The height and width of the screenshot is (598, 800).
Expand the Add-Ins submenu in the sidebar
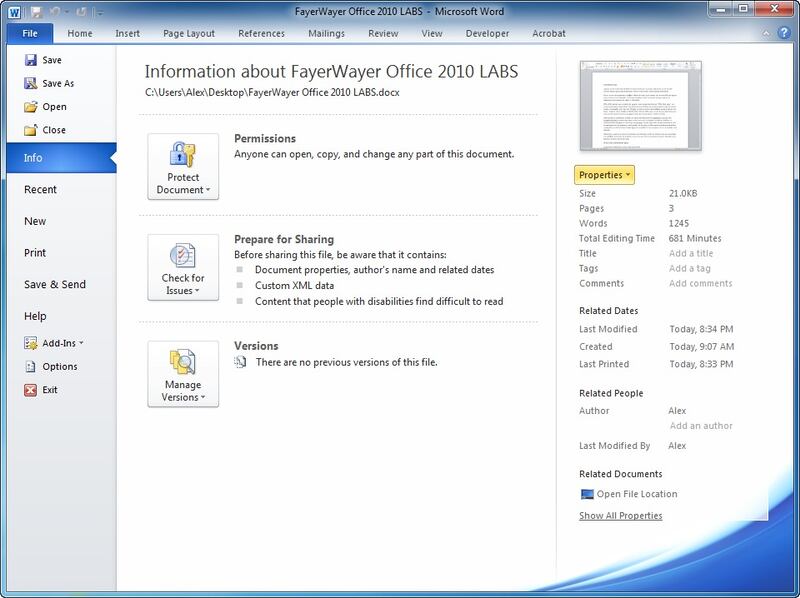click(x=62, y=343)
